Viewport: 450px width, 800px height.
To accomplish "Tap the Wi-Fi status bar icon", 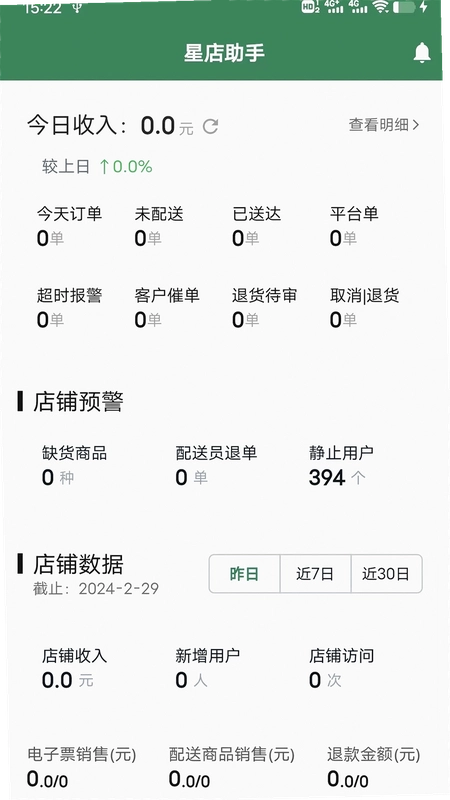I will (x=380, y=7).
